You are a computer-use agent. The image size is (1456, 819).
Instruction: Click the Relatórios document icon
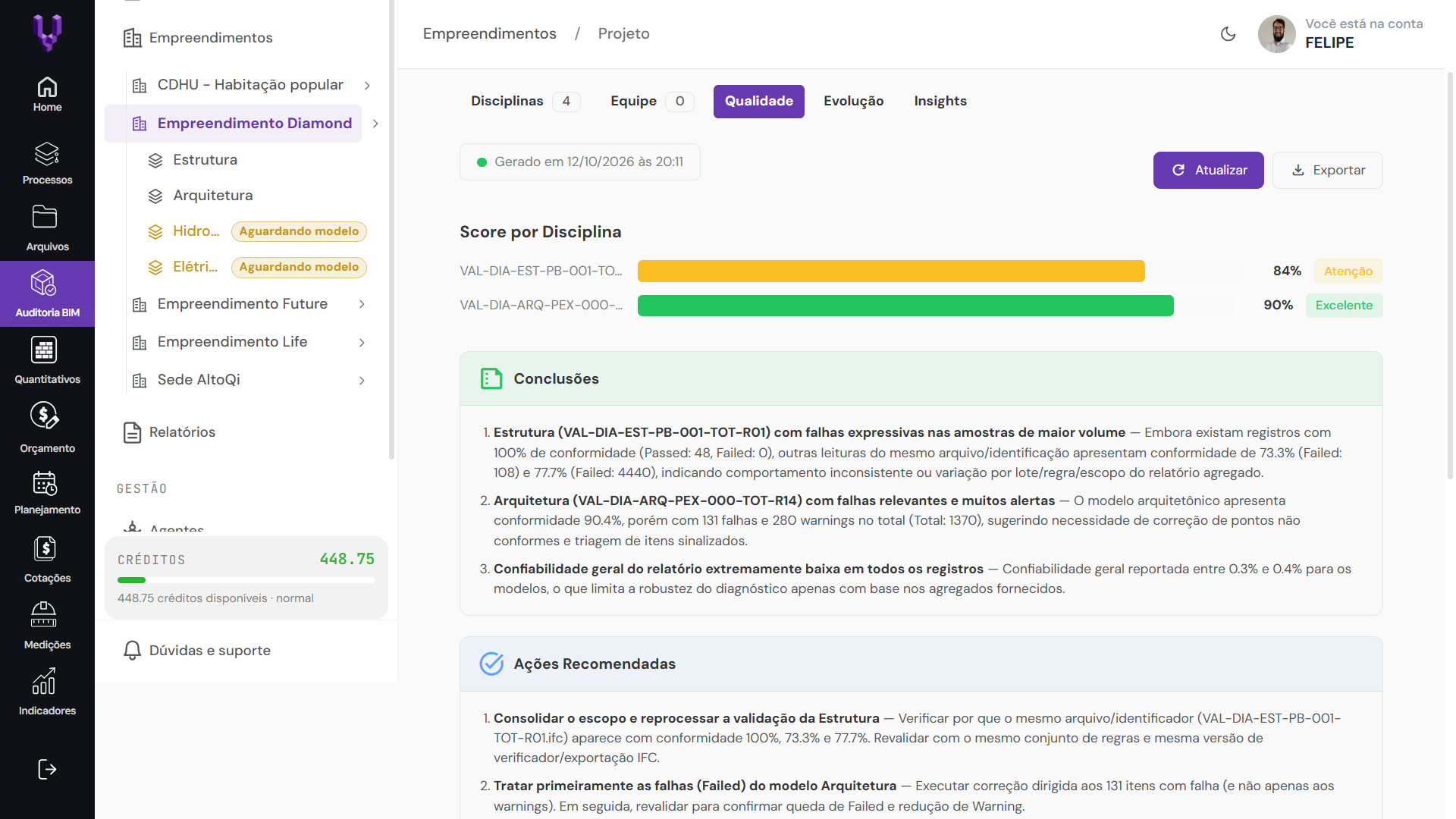(x=132, y=432)
